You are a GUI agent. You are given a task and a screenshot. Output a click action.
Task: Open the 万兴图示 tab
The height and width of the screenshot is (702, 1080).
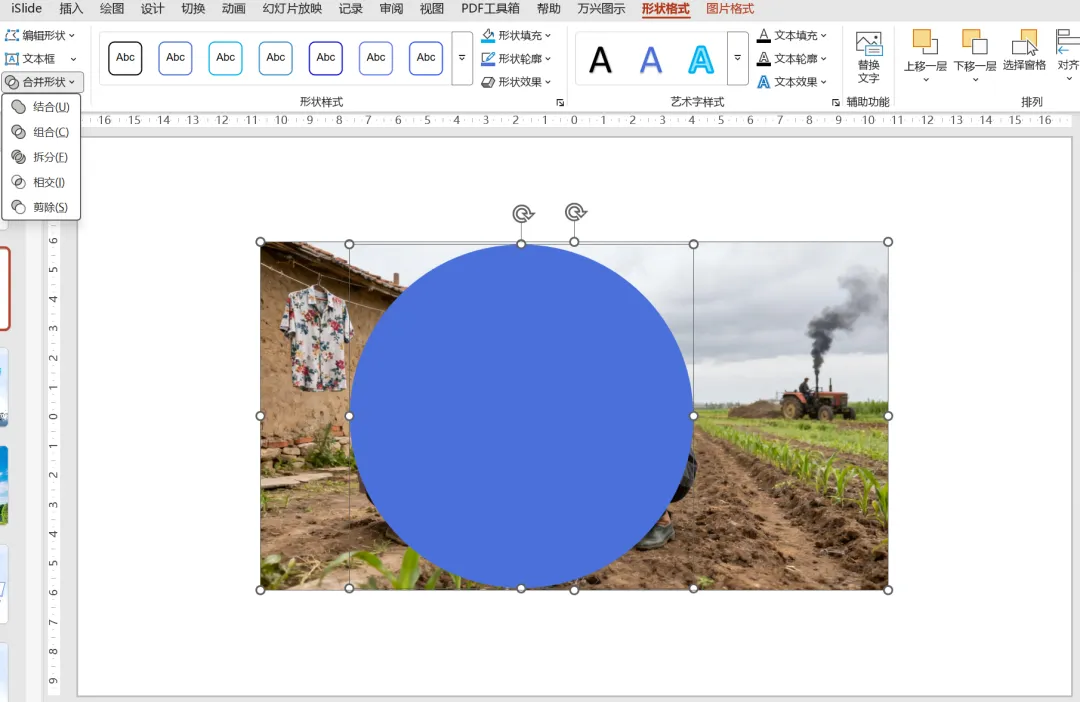(601, 9)
